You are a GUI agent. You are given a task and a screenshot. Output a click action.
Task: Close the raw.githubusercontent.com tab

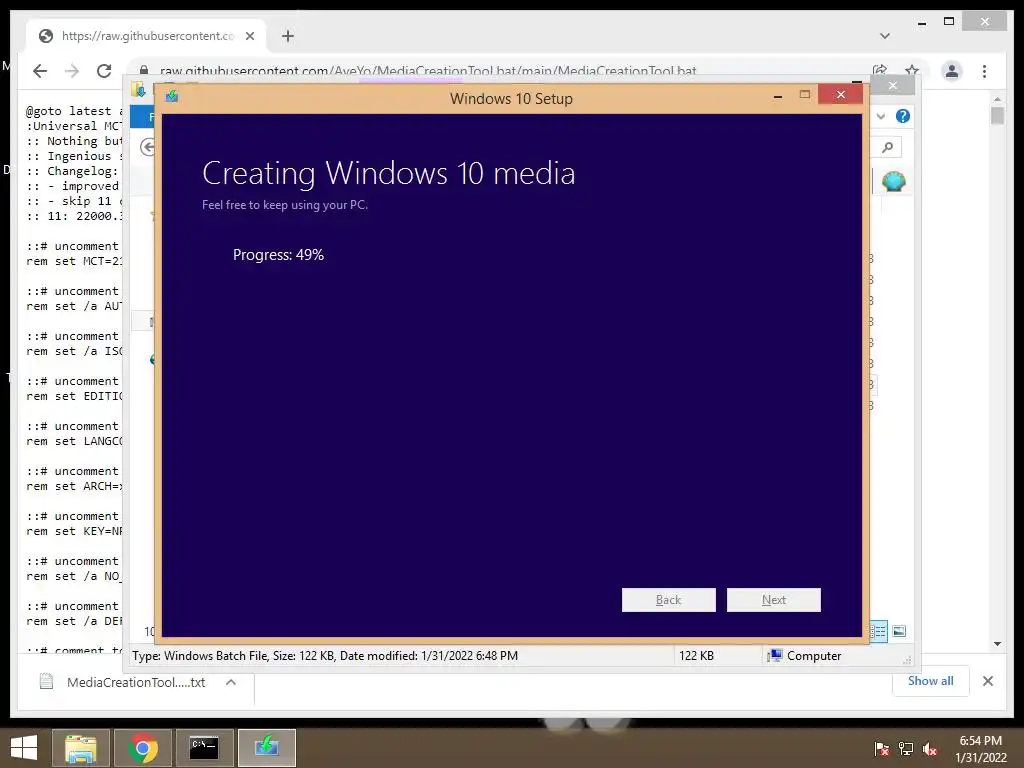coord(249,36)
